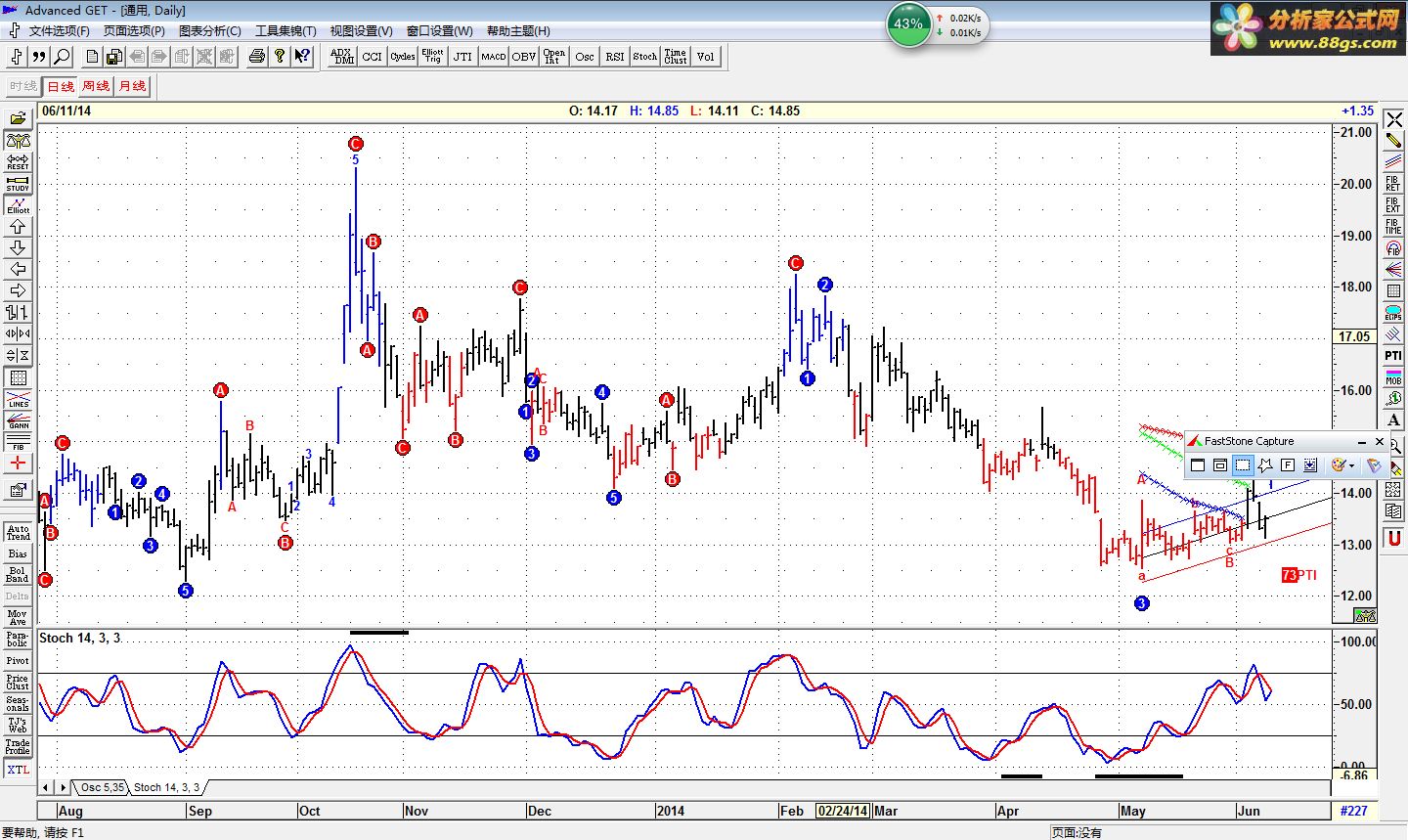Click the Vol indicator button
This screenshot has width=1408, height=840.
coord(706,57)
